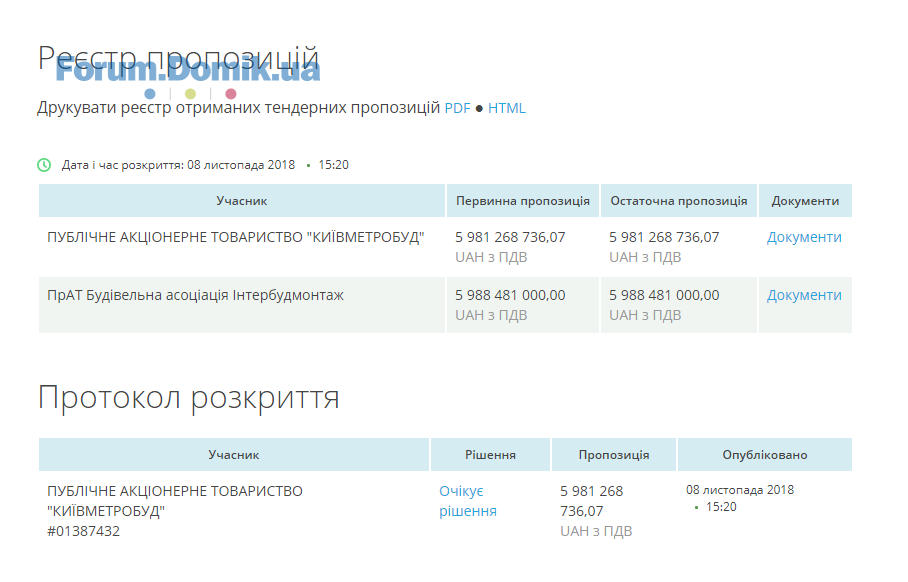This screenshot has width=908, height=582.
Task: Select ПУБЛІЧНЕ АКЦІОНЕРНЕ ТОВАРИСТВО "КИЇВМЕТРОБУД" in register table
Action: (x=236, y=237)
